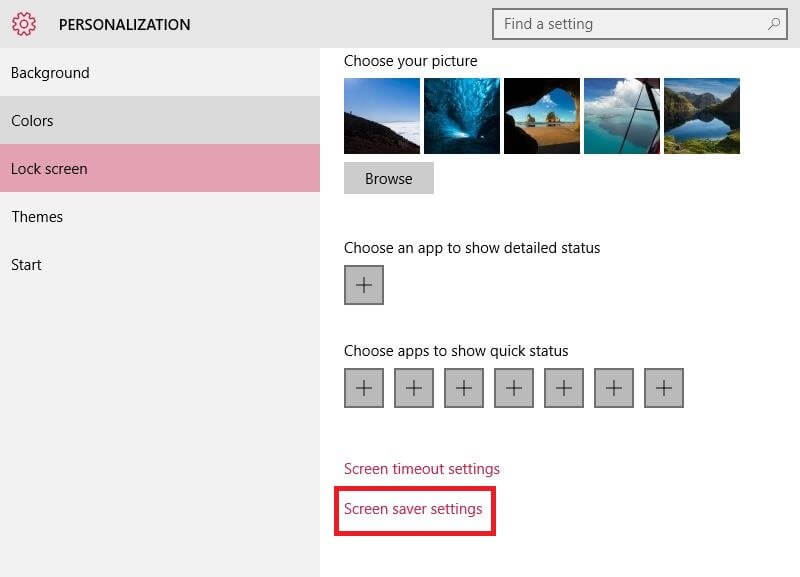800x577 pixels.
Task: Choose the turquoise sea and clouds picture
Action: coord(622,116)
